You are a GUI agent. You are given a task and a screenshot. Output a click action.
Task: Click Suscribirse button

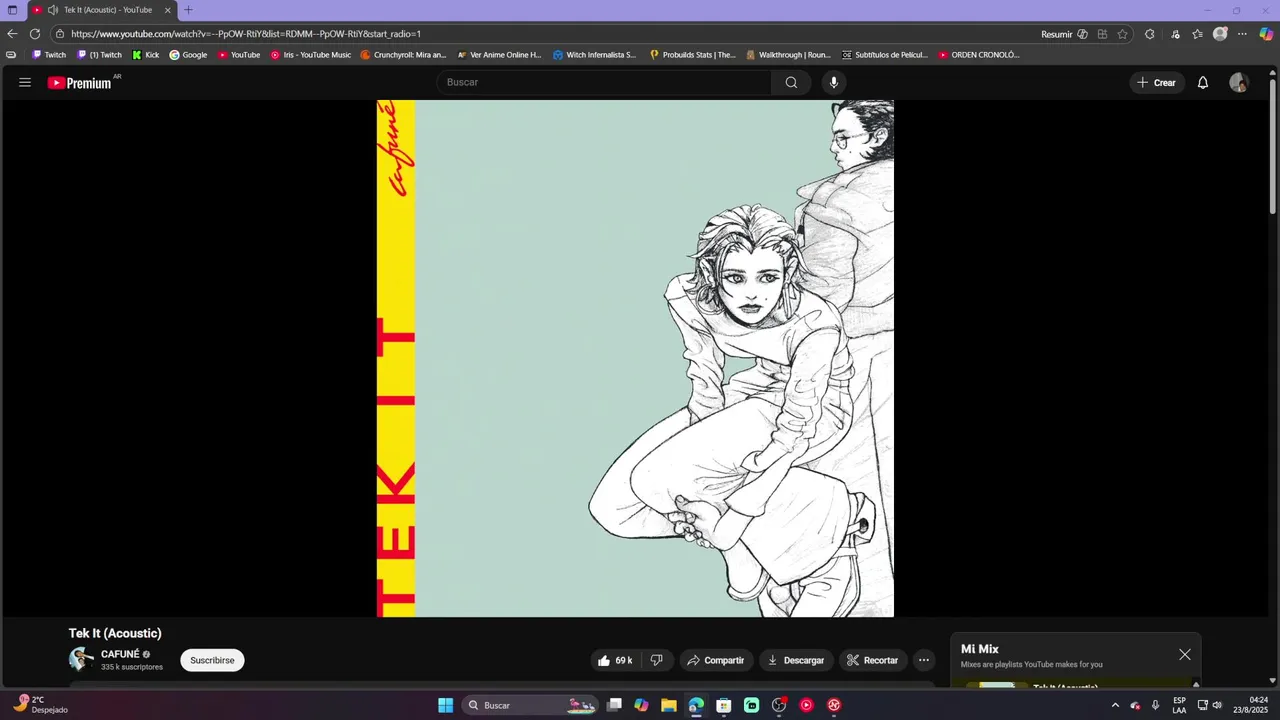tap(212, 660)
